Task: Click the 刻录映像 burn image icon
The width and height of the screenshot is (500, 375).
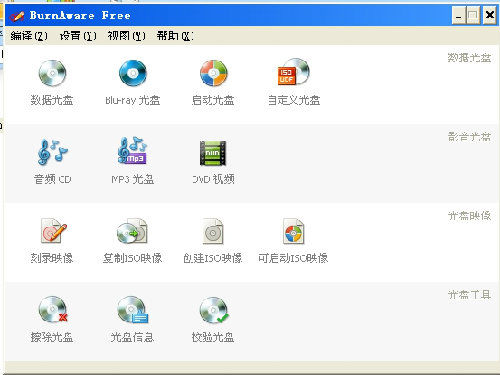Action: 53,231
